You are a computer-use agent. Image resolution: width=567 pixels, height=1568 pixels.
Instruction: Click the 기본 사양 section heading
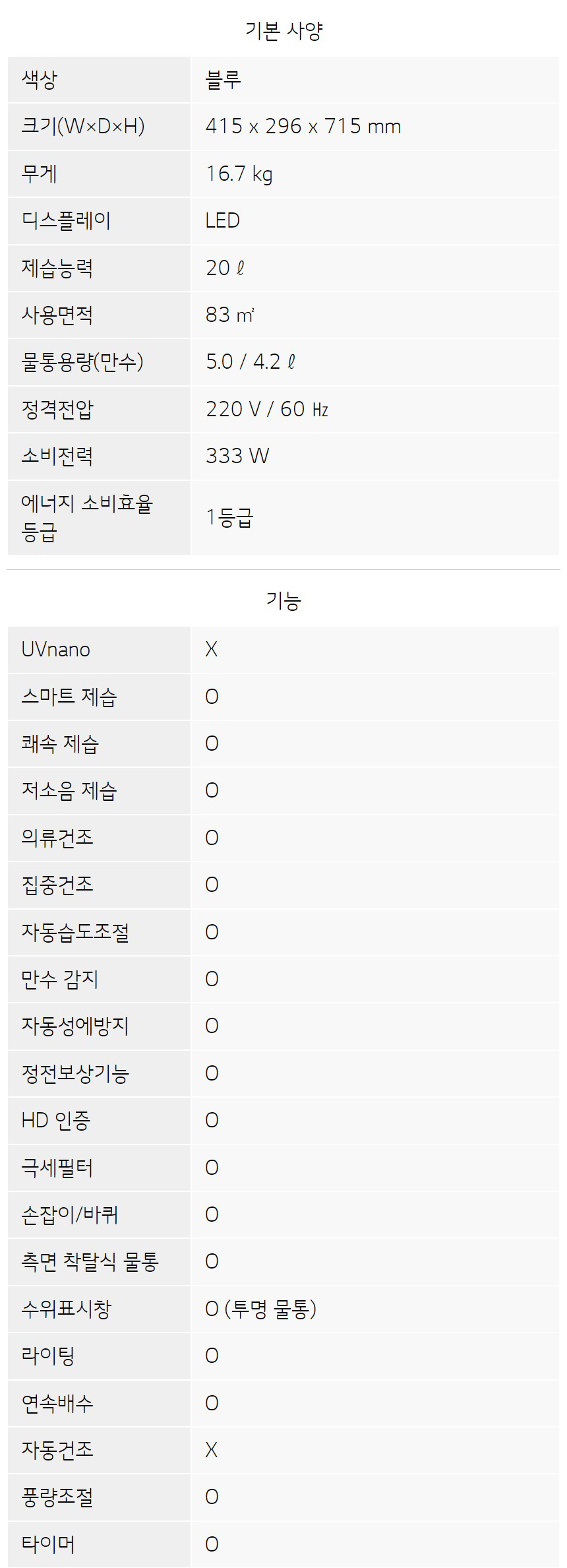(283, 30)
